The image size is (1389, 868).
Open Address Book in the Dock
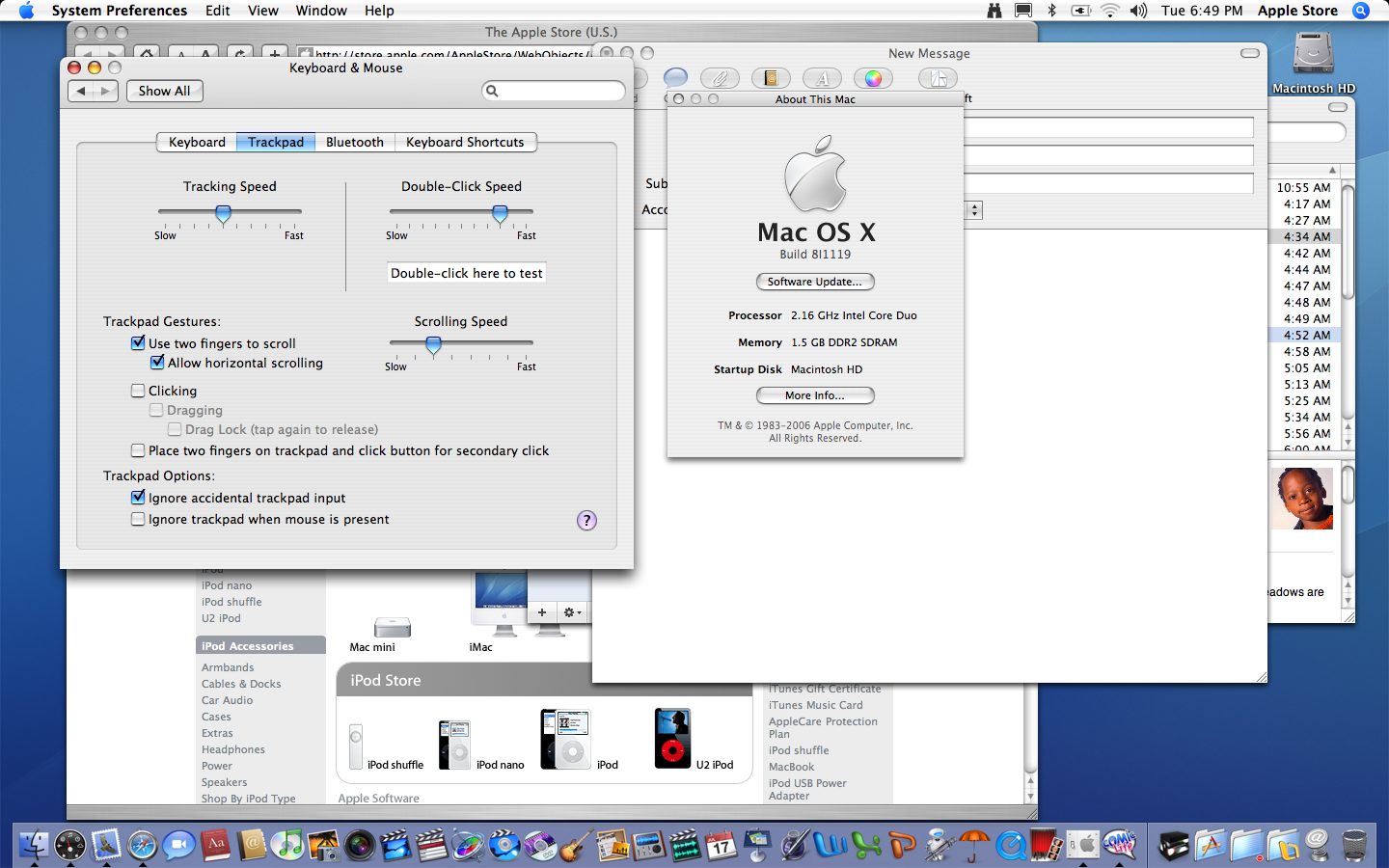coord(251,845)
